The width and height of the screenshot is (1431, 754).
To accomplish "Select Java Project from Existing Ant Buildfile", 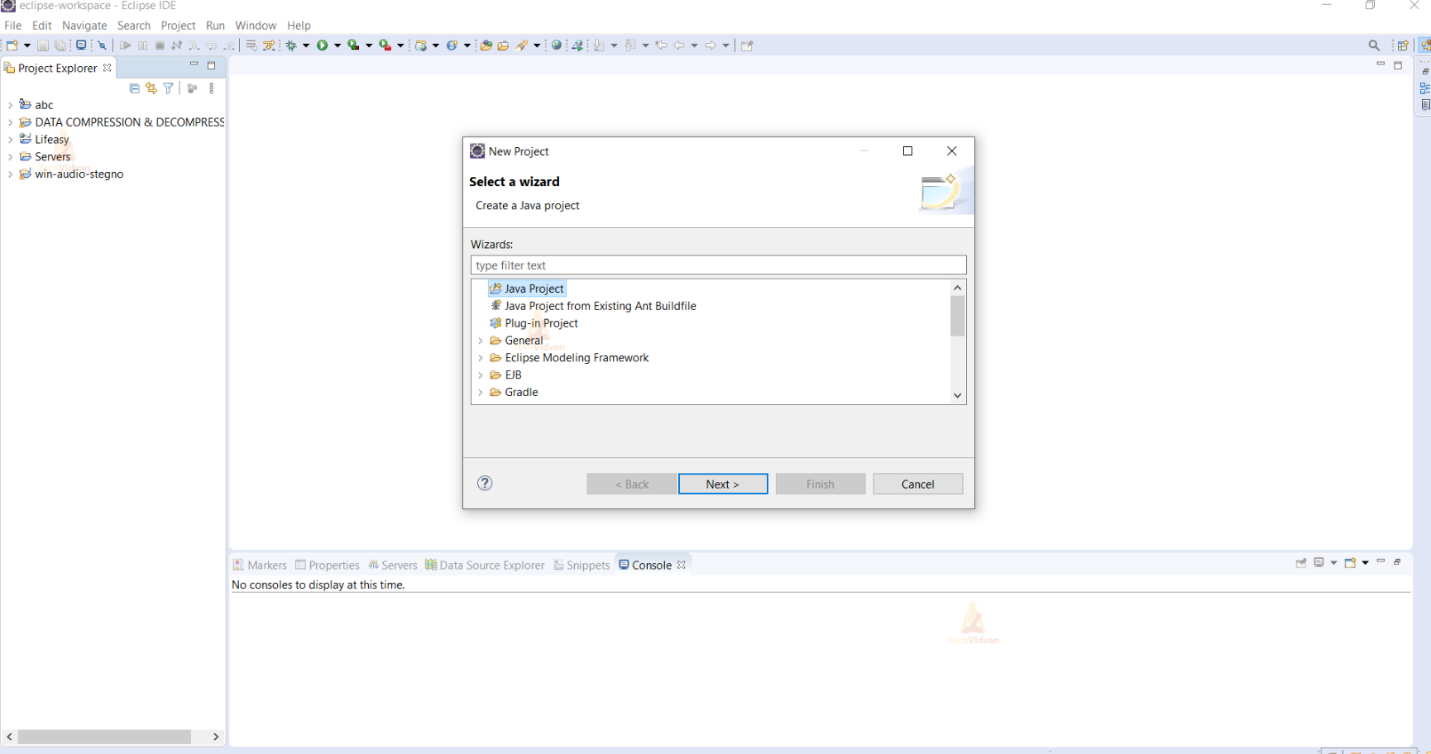I will (593, 306).
